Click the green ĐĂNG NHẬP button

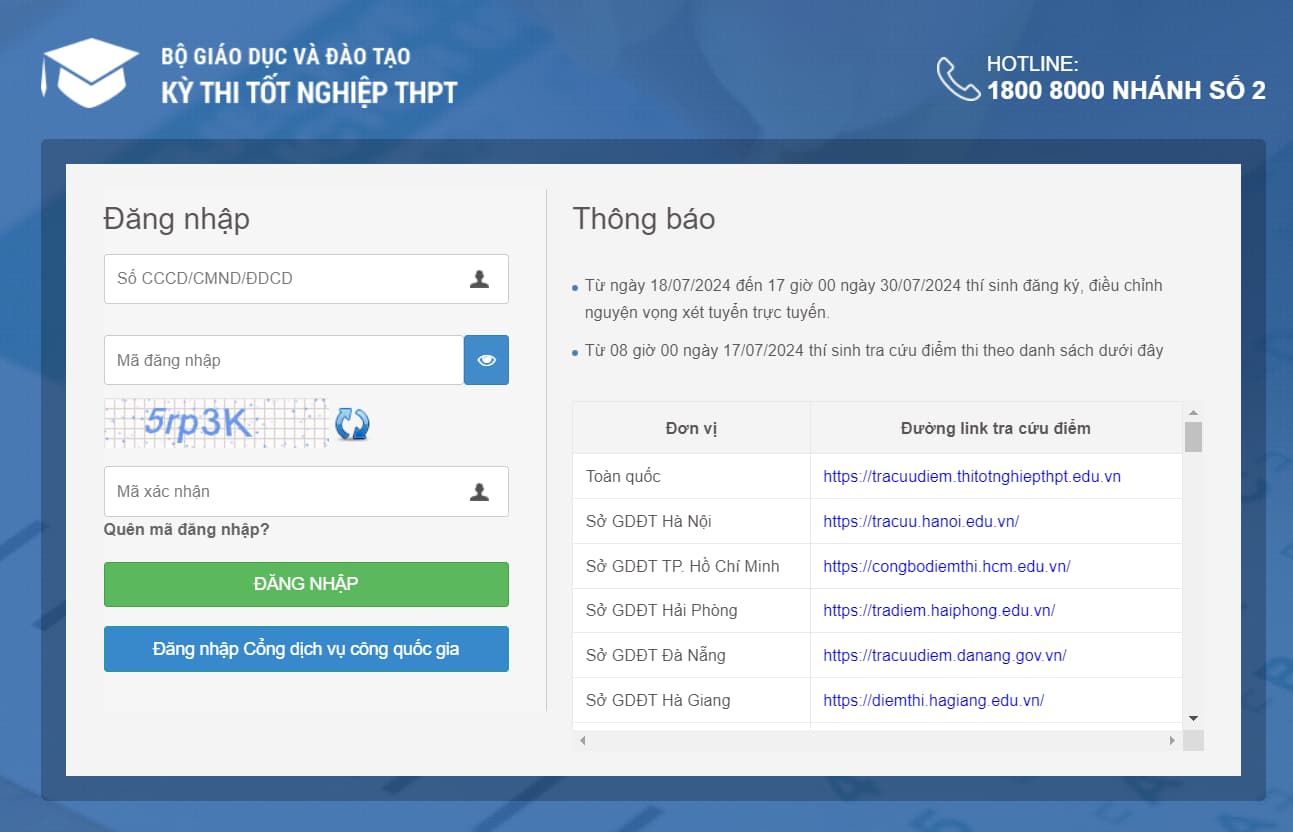point(306,584)
